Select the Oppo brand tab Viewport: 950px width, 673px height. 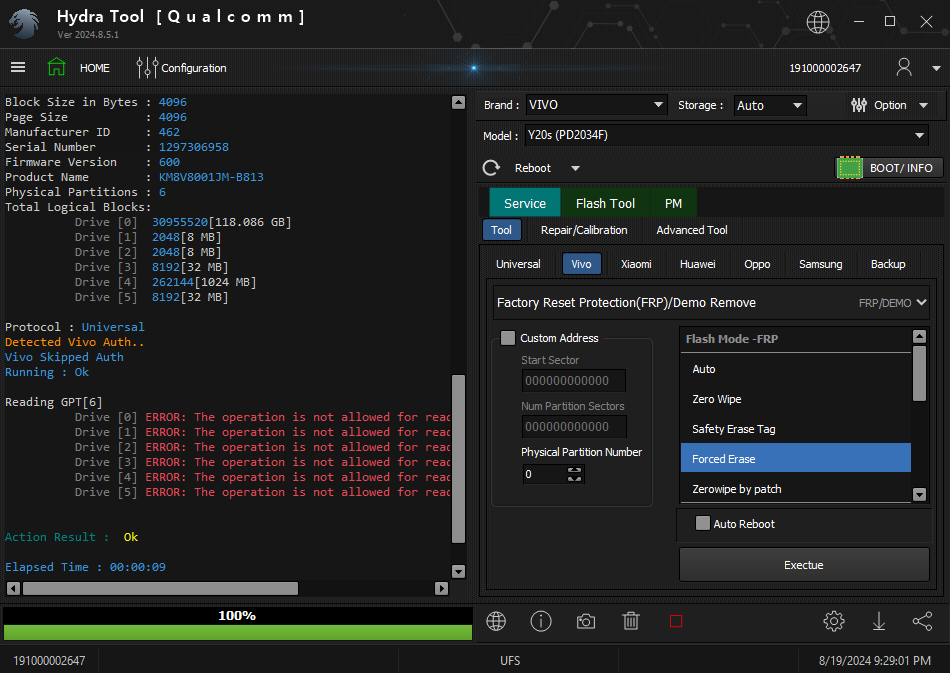pos(757,264)
